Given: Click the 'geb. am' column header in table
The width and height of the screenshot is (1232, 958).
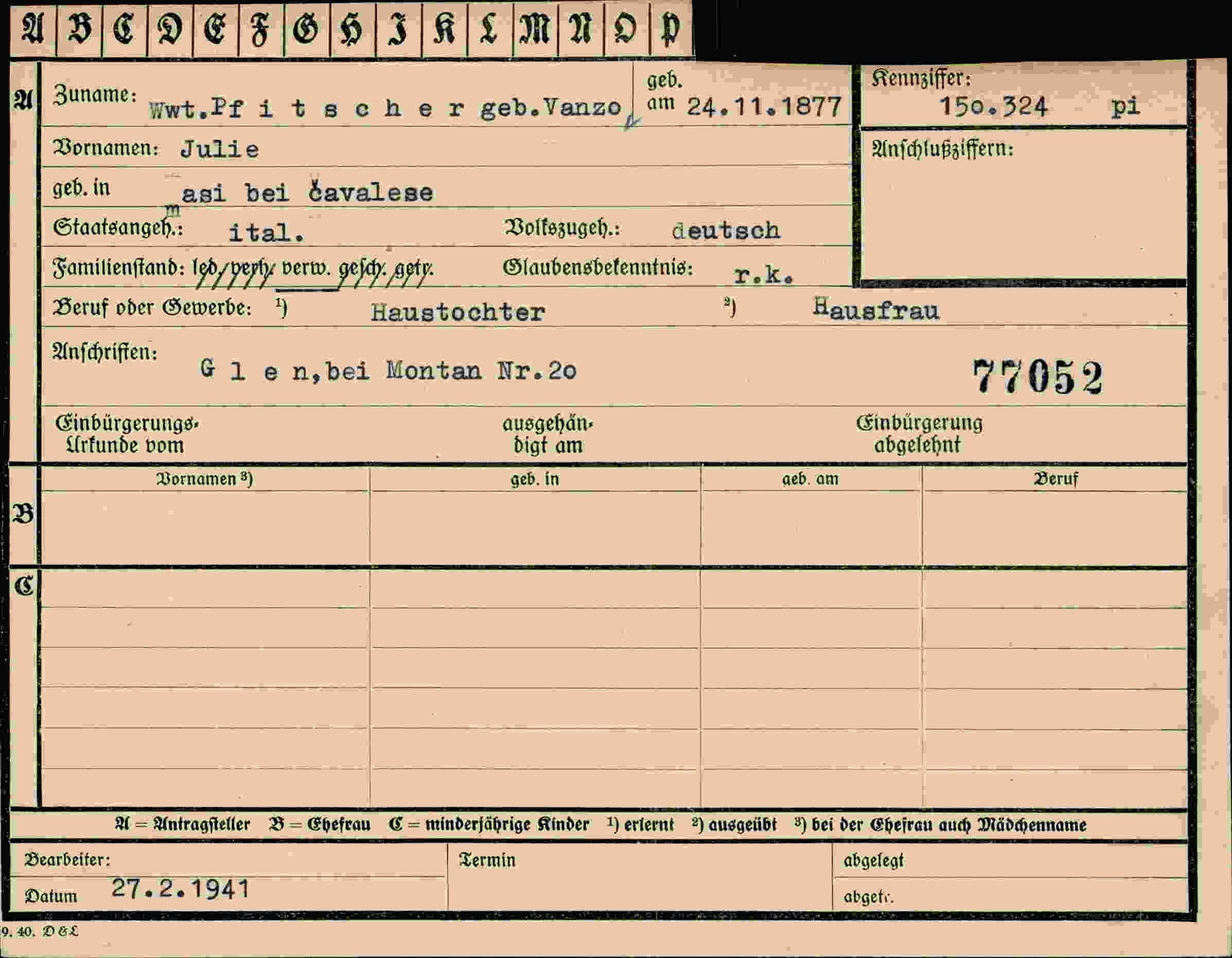Looking at the screenshot, I should (810, 480).
